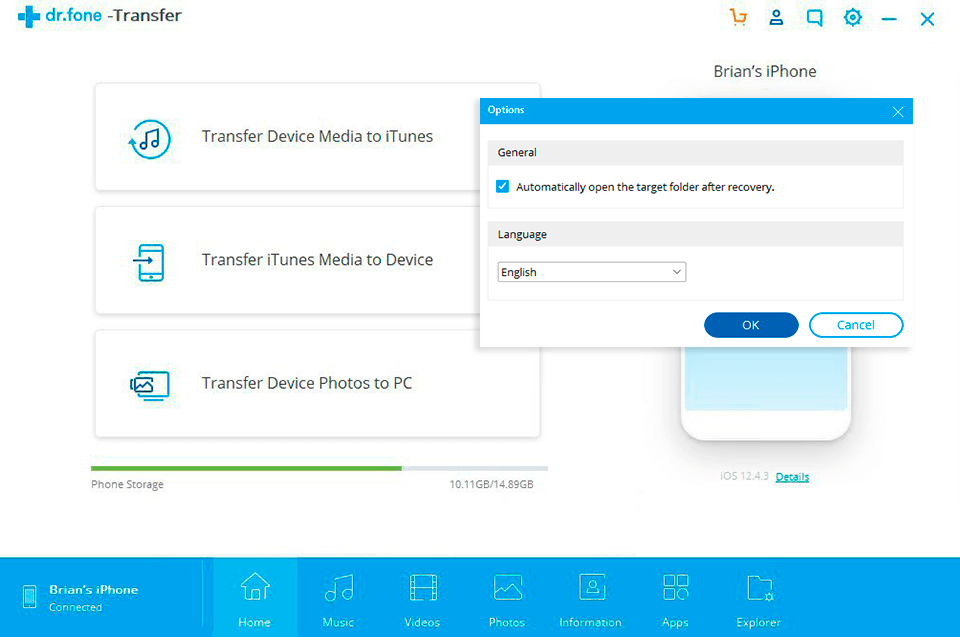960x637 pixels.
Task: Open the Language dropdown showing English
Action: [x=591, y=271]
